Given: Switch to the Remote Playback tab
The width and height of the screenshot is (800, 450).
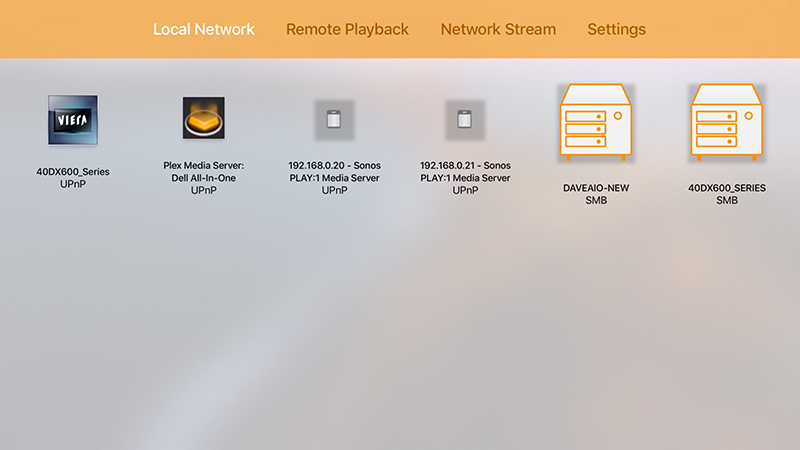Looking at the screenshot, I should (347, 30).
